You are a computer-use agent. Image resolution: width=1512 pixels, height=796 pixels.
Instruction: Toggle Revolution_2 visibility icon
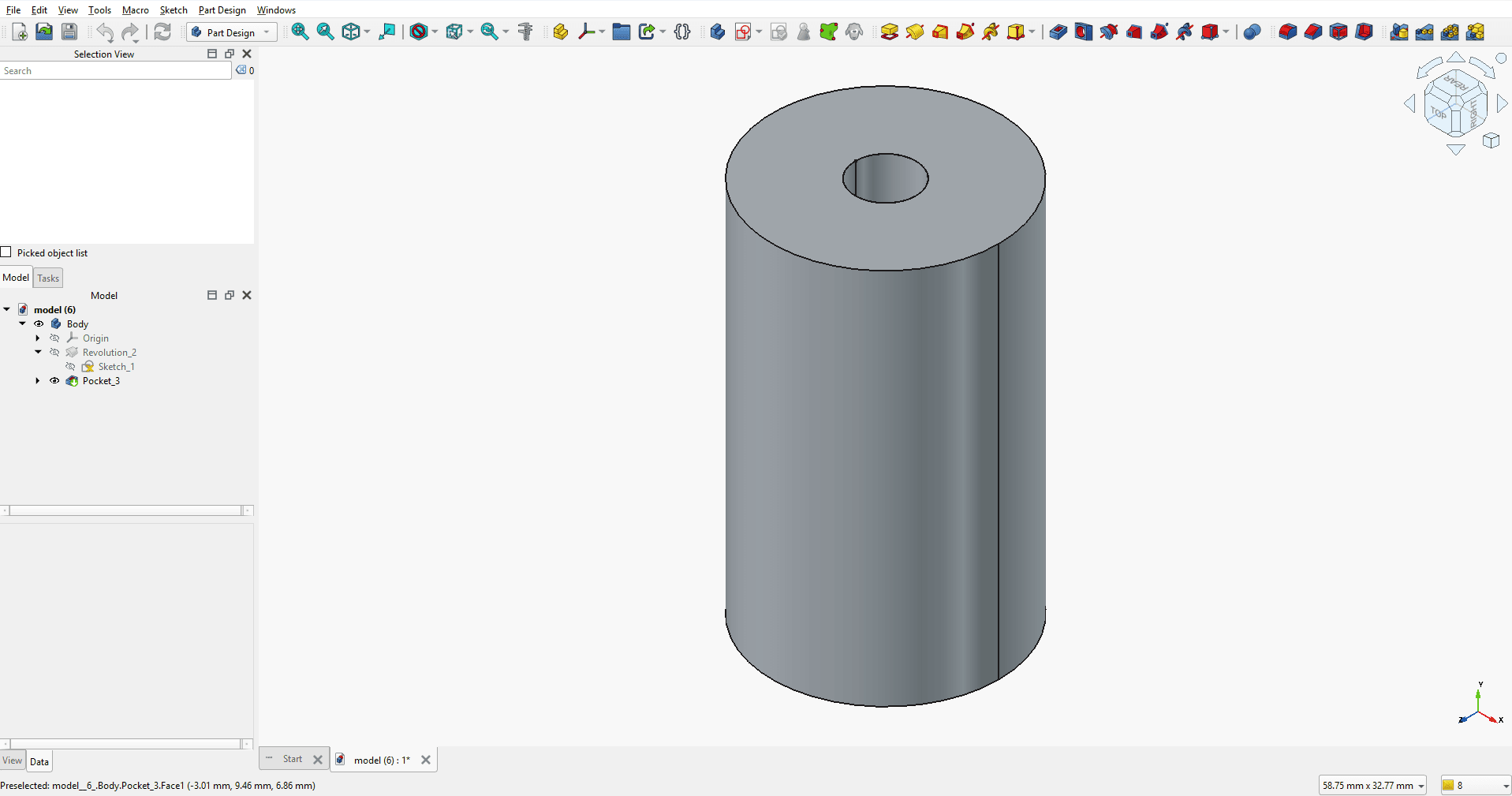pos(54,352)
